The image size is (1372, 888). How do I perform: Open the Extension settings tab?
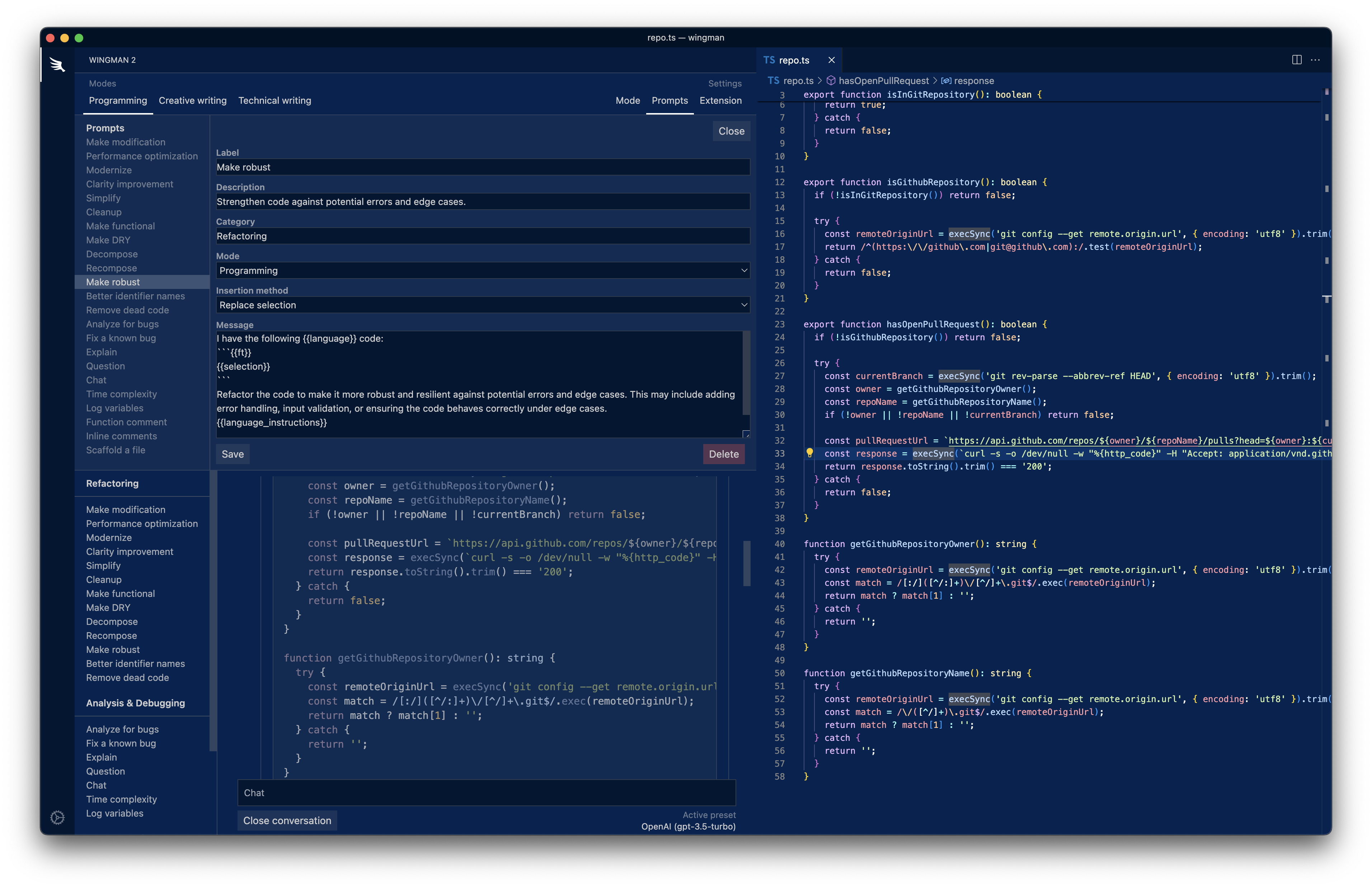click(720, 101)
